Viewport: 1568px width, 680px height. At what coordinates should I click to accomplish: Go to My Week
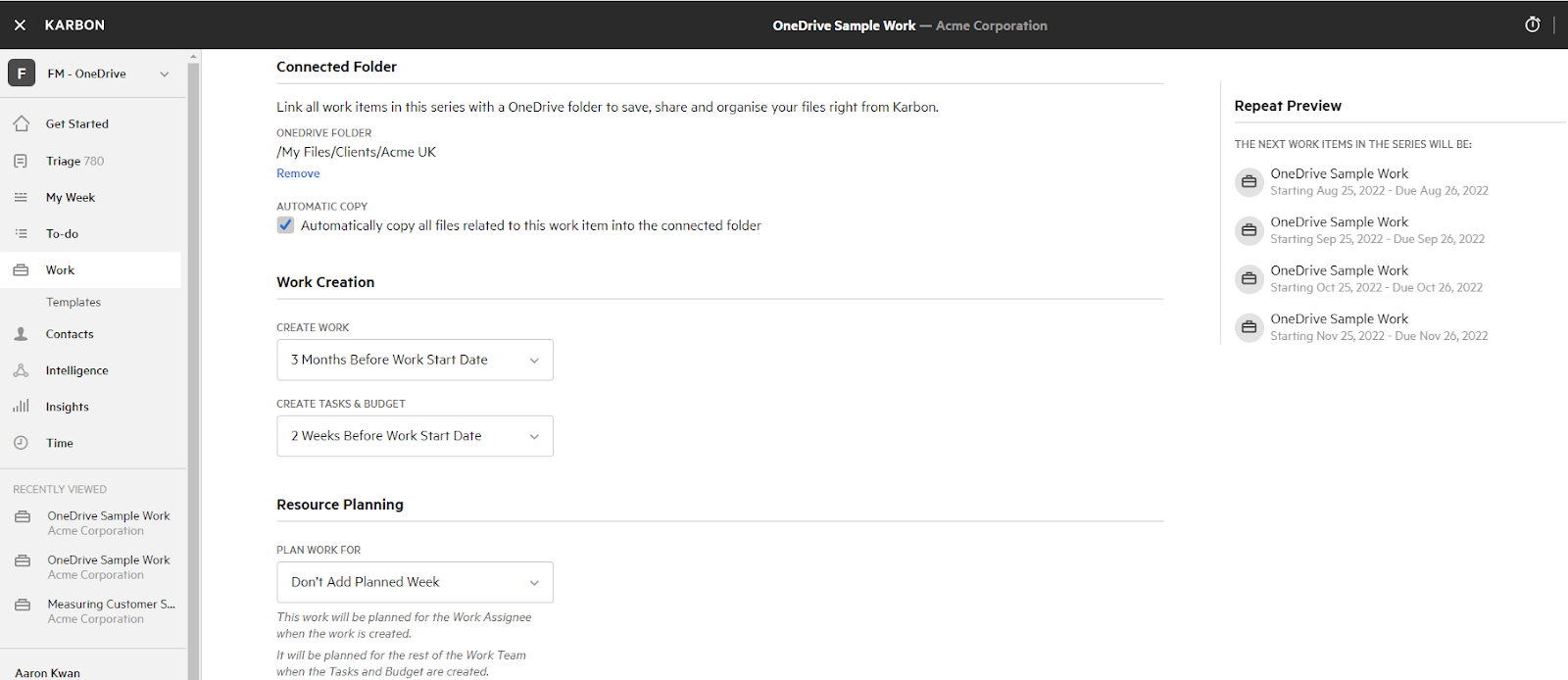[x=71, y=197]
